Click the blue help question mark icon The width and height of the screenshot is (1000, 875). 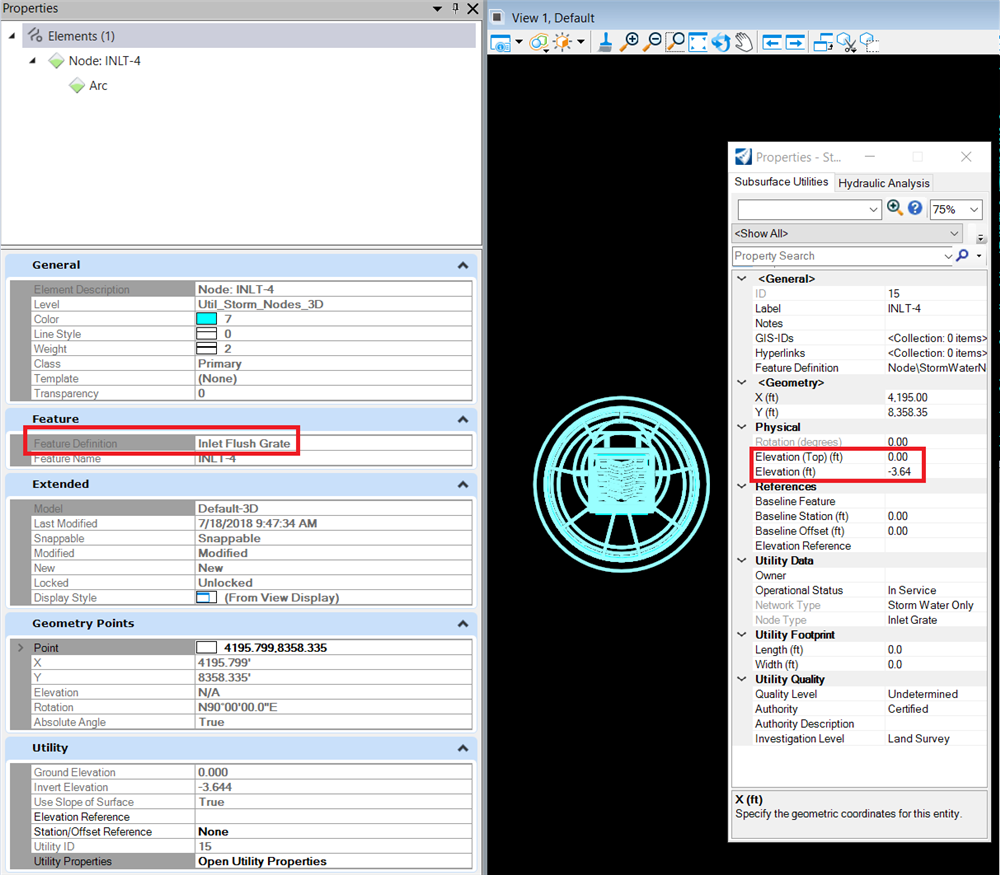click(x=915, y=209)
